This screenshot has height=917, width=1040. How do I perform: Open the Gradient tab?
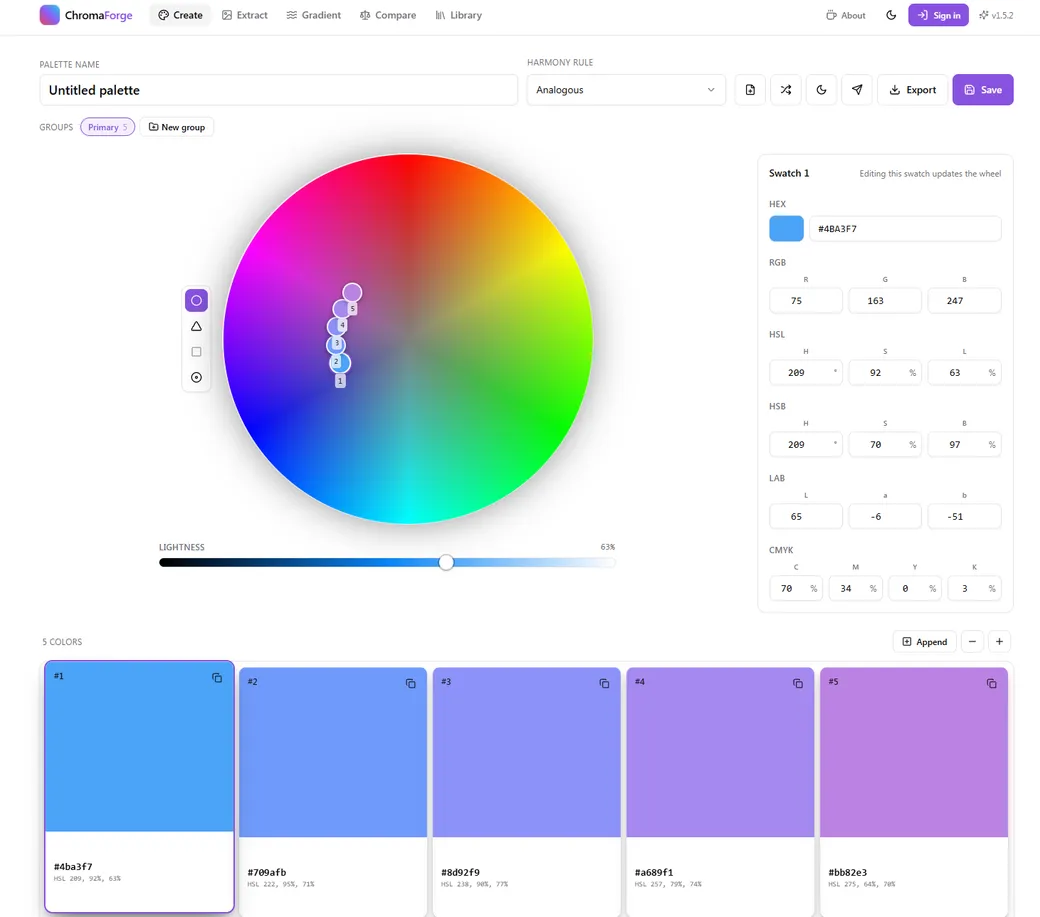click(314, 15)
